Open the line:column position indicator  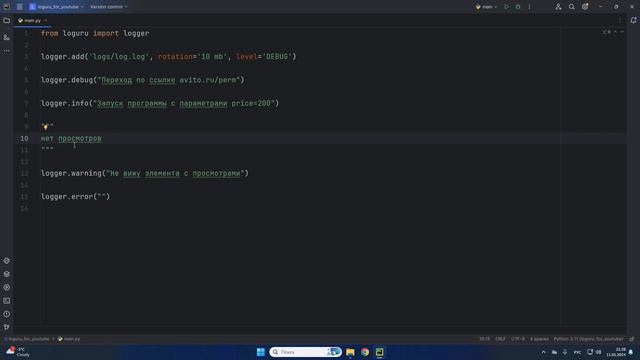coord(484,339)
